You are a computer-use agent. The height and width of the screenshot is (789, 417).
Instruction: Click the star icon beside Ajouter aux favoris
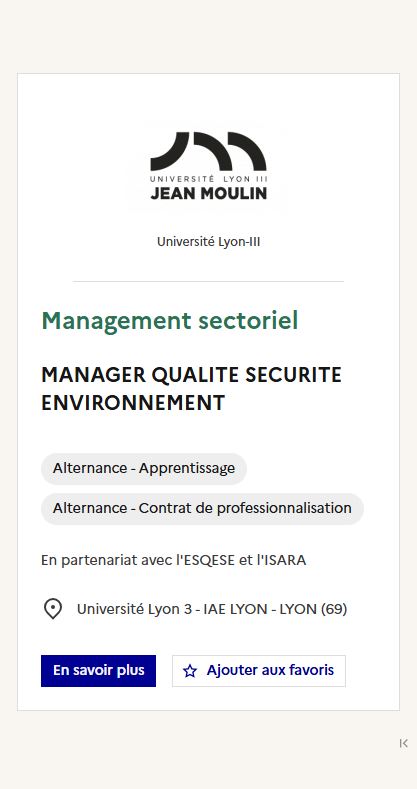tap(190, 671)
